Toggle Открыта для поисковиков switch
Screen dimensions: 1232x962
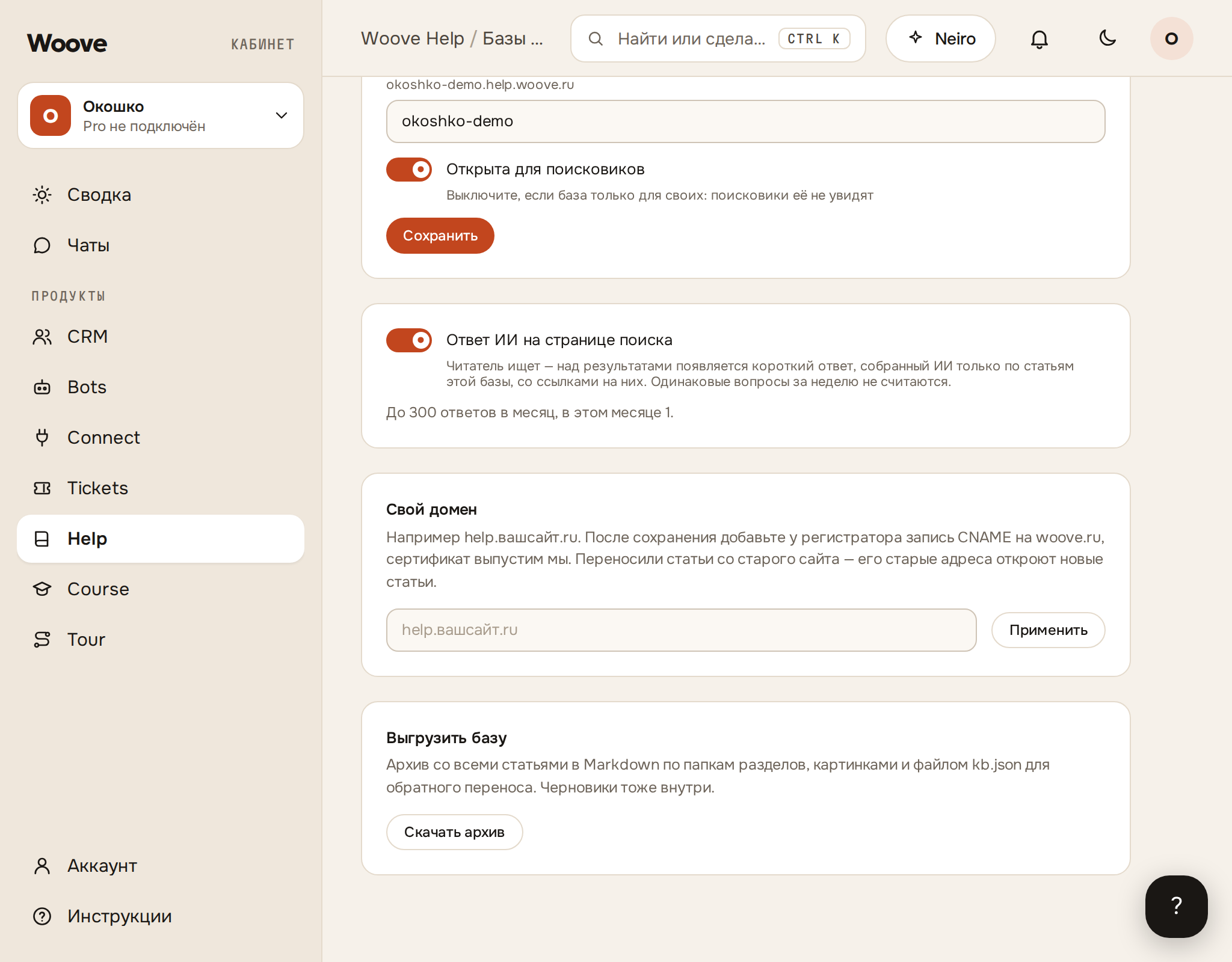(x=409, y=170)
